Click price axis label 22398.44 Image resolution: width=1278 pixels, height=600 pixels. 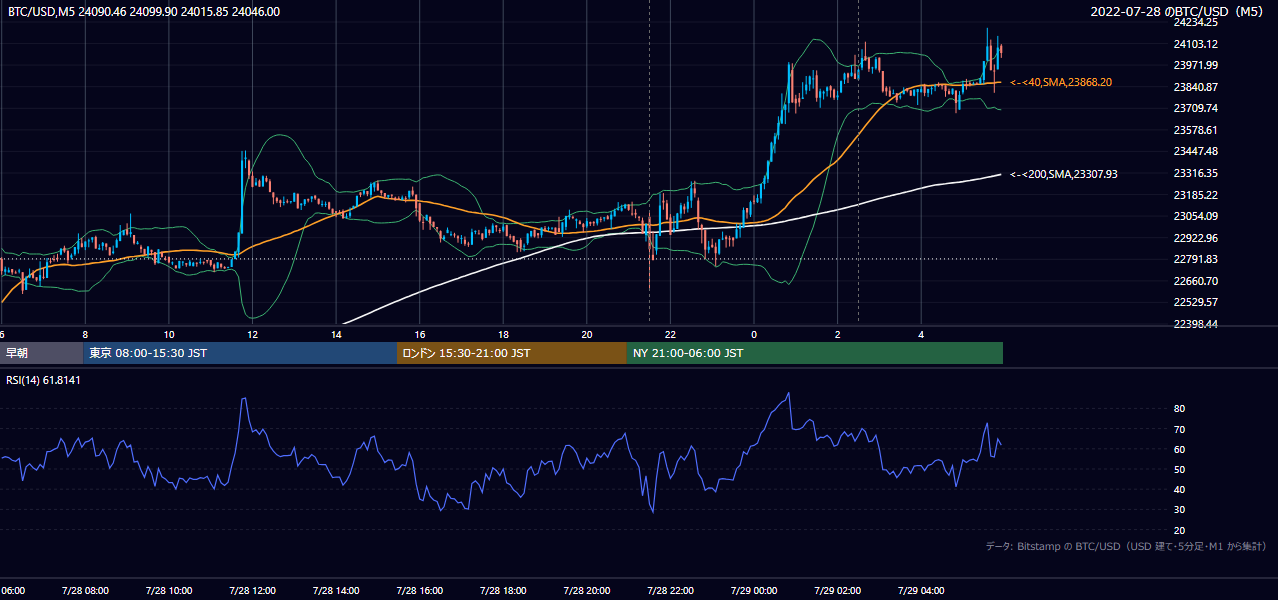1195,324
